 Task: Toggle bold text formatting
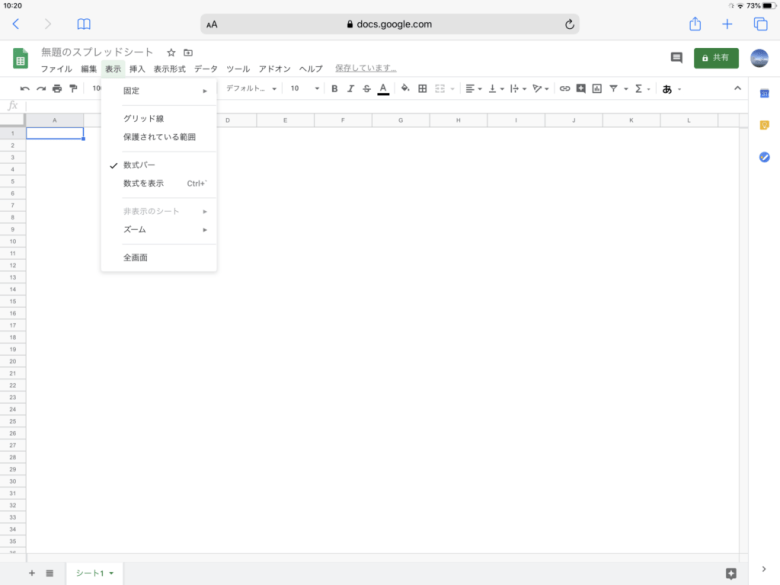click(x=335, y=89)
